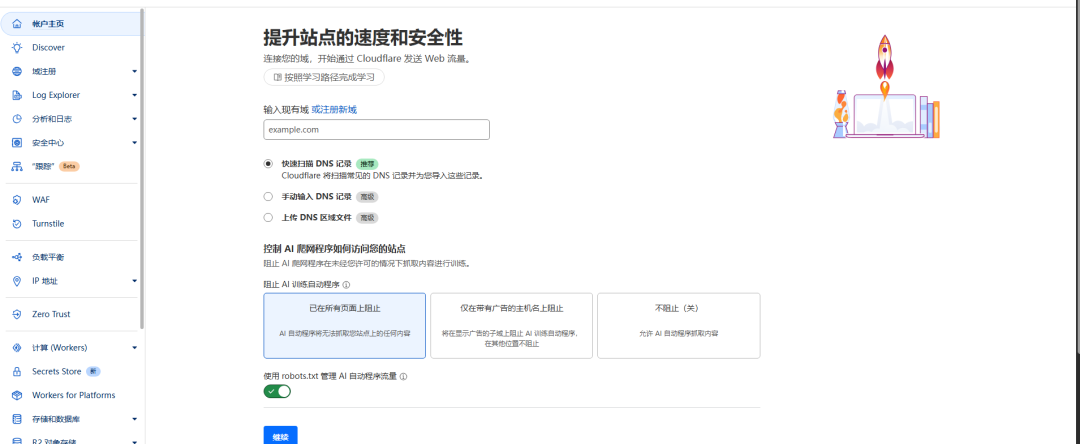This screenshot has height=444, width=1080.
Task: Click the blue 继续 button
Action: 280,436
